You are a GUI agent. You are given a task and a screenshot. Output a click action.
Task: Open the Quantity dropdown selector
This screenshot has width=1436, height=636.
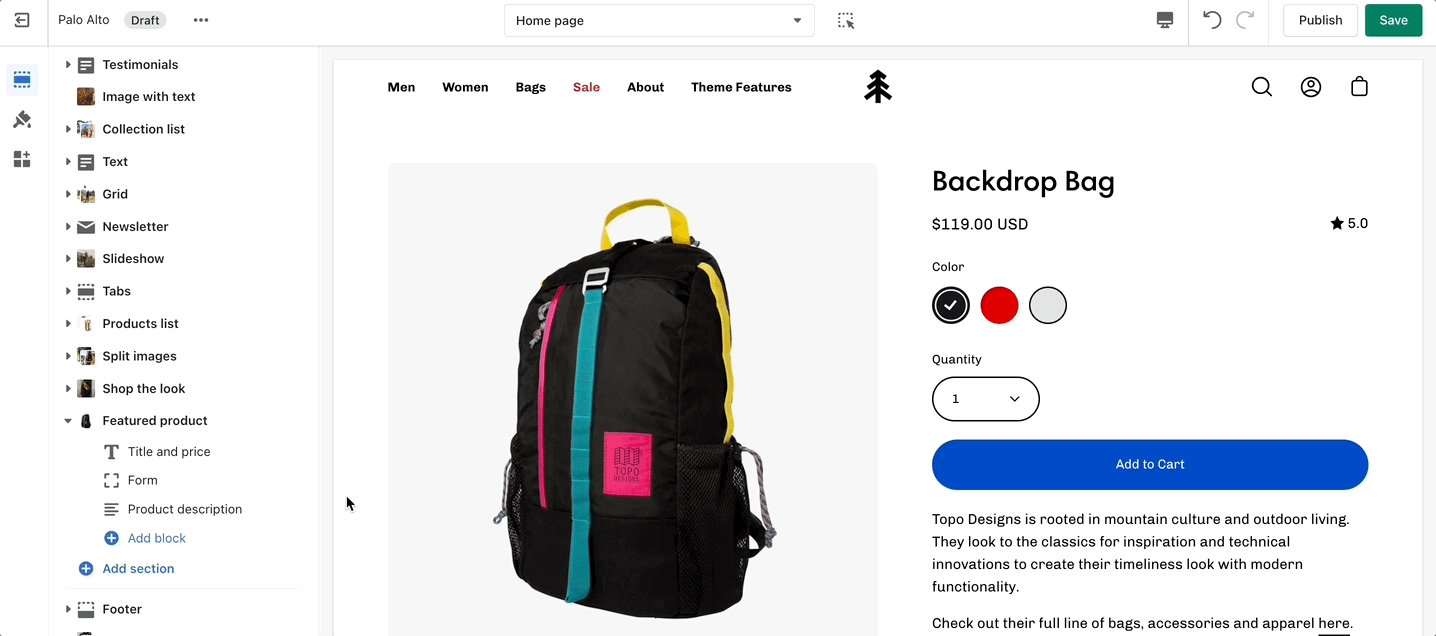[x=986, y=399]
